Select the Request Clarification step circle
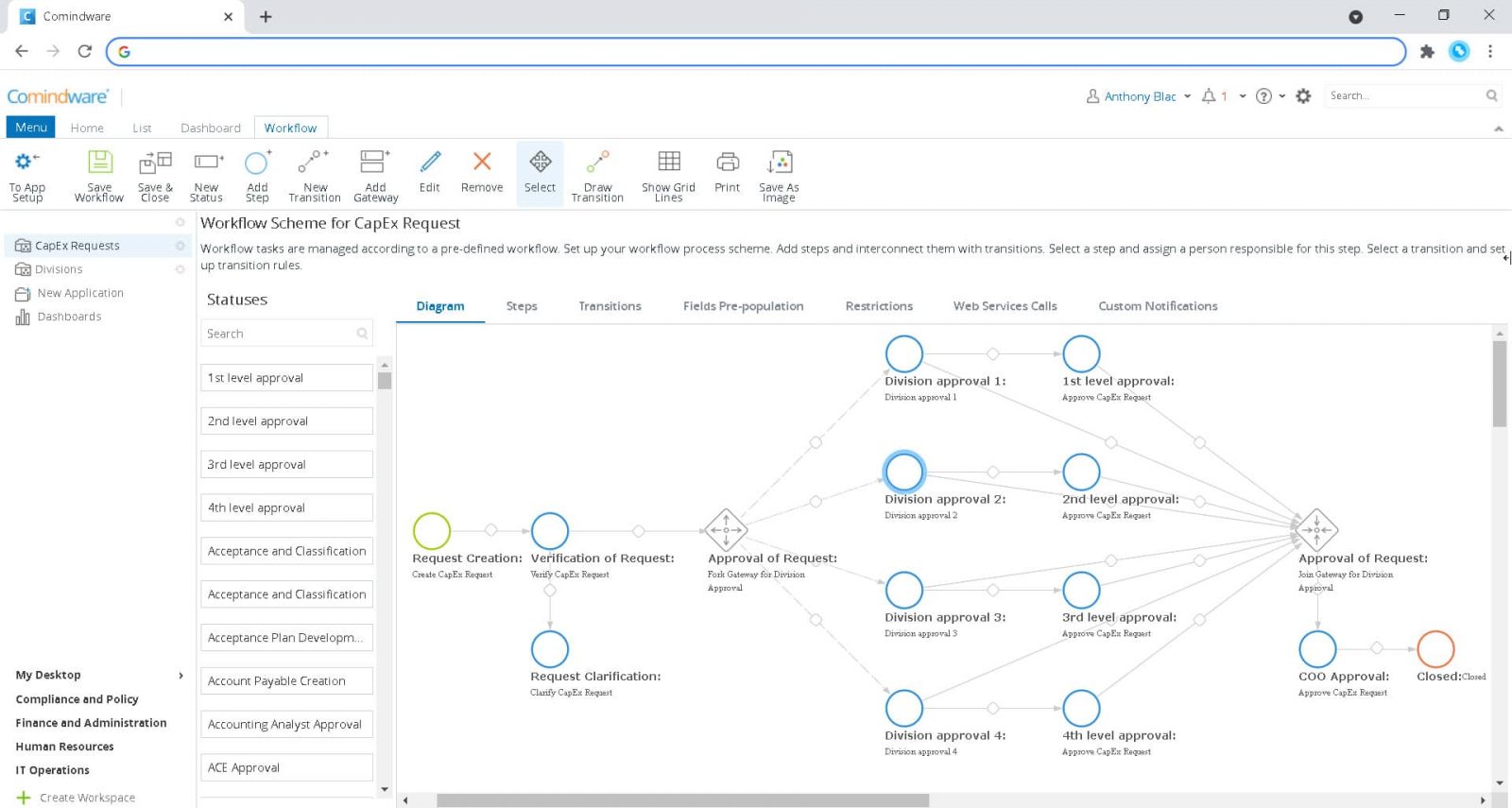The width and height of the screenshot is (1512, 808). pos(550,649)
